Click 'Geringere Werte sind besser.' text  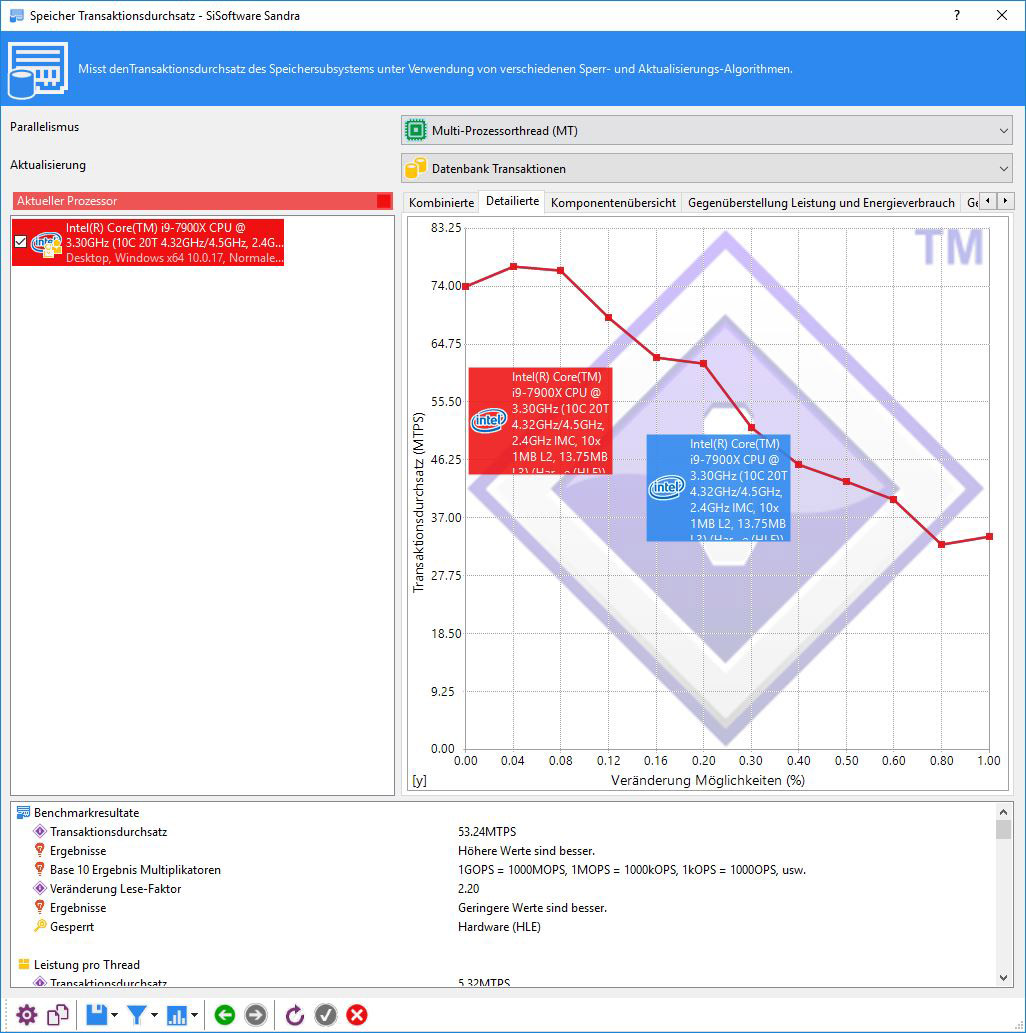(532, 908)
